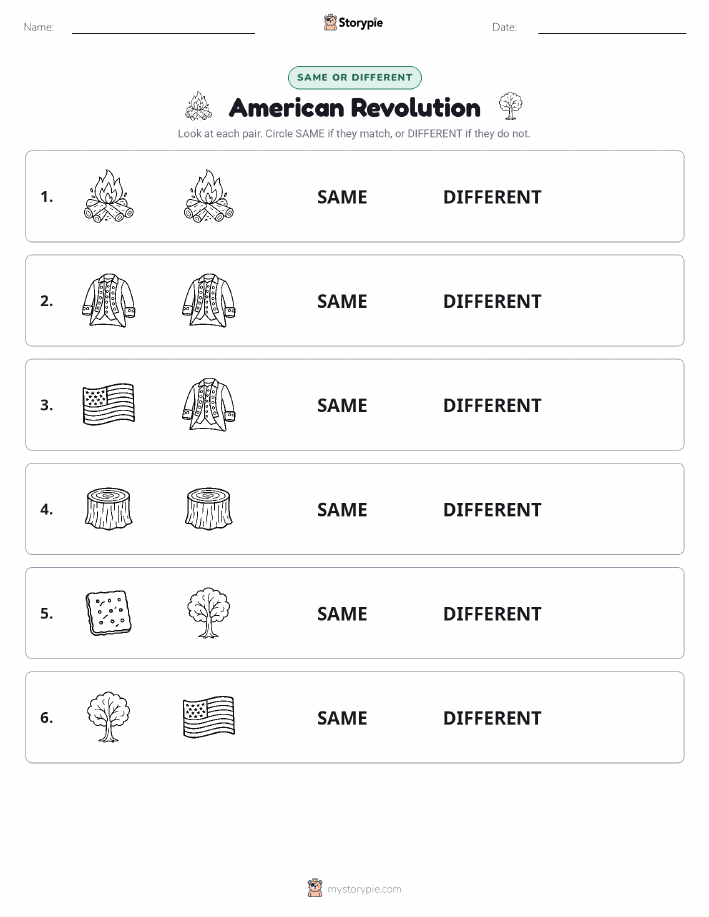The image size is (709, 917).
Task: Click the first campfire image in row 1
Action: (109, 196)
